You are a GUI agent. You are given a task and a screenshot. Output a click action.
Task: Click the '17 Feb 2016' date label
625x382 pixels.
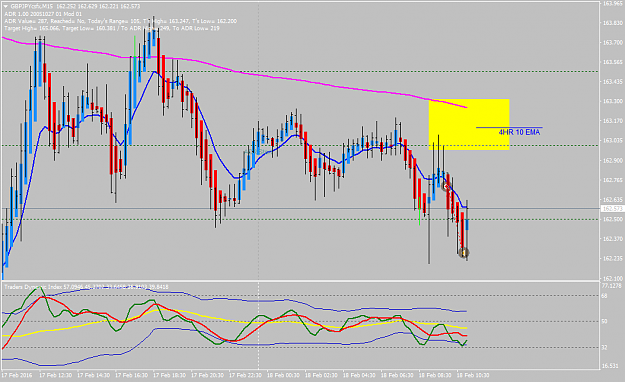coord(17,375)
